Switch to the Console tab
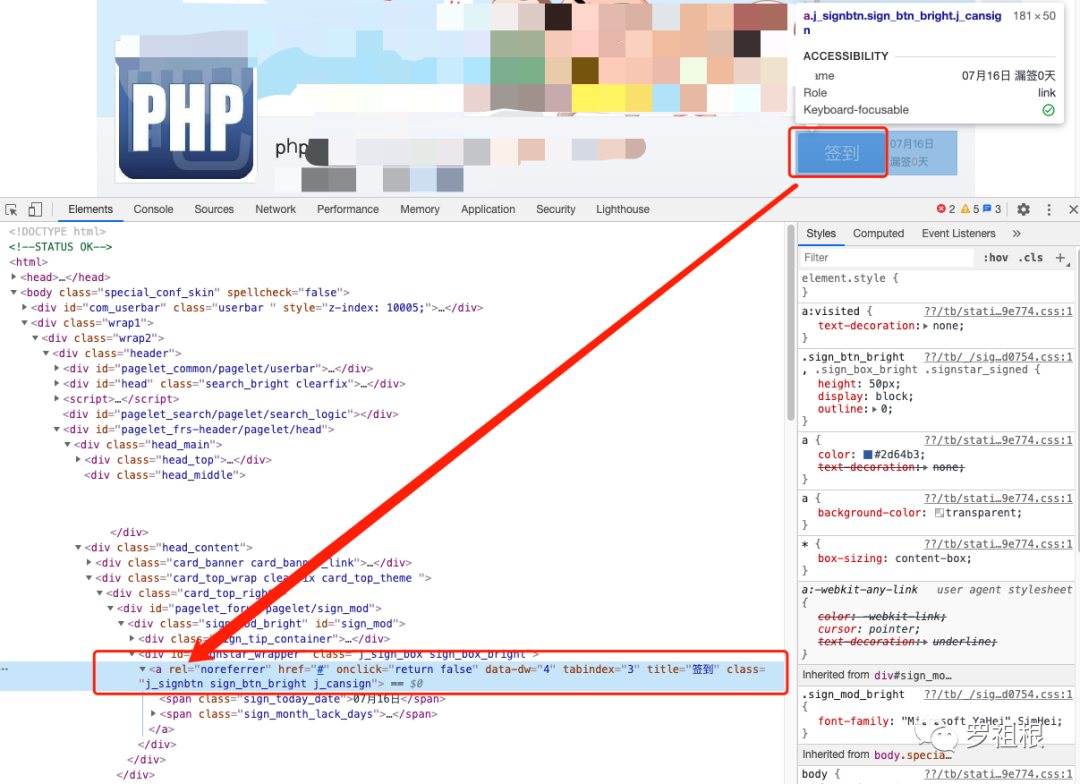The height and width of the screenshot is (784, 1080). pyautogui.click(x=153, y=209)
